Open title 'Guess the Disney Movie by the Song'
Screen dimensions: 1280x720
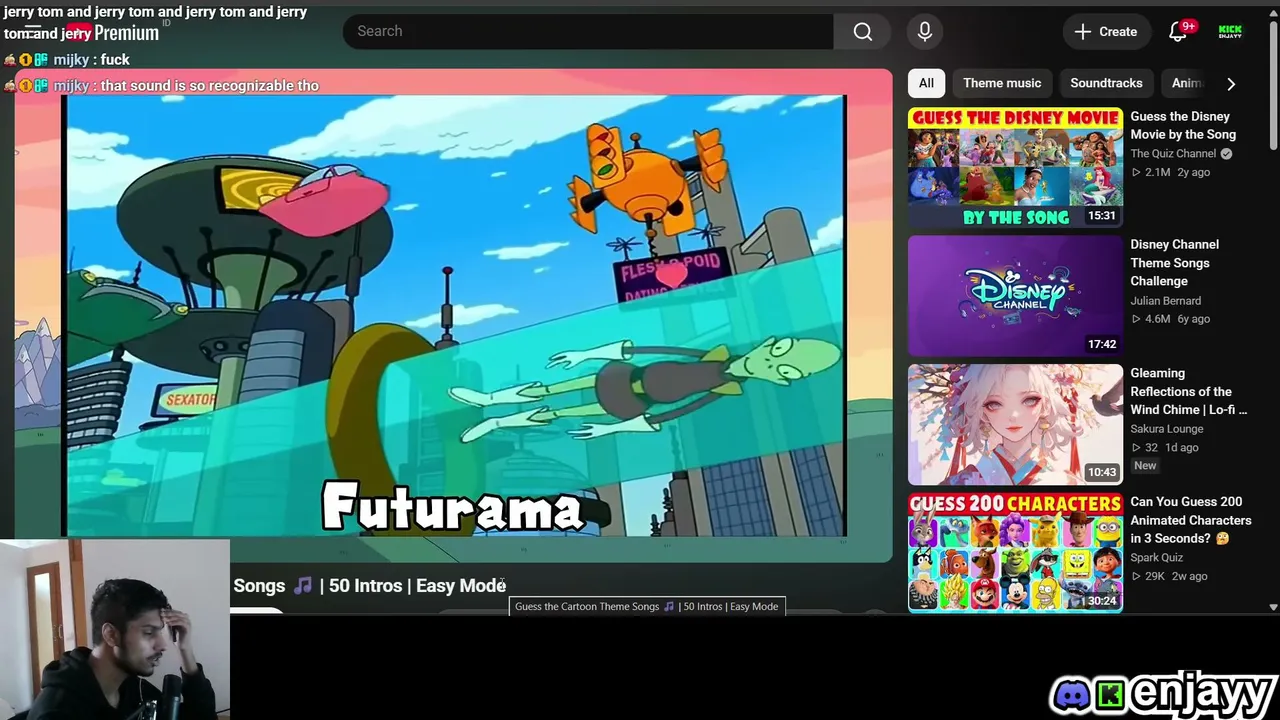point(1183,125)
